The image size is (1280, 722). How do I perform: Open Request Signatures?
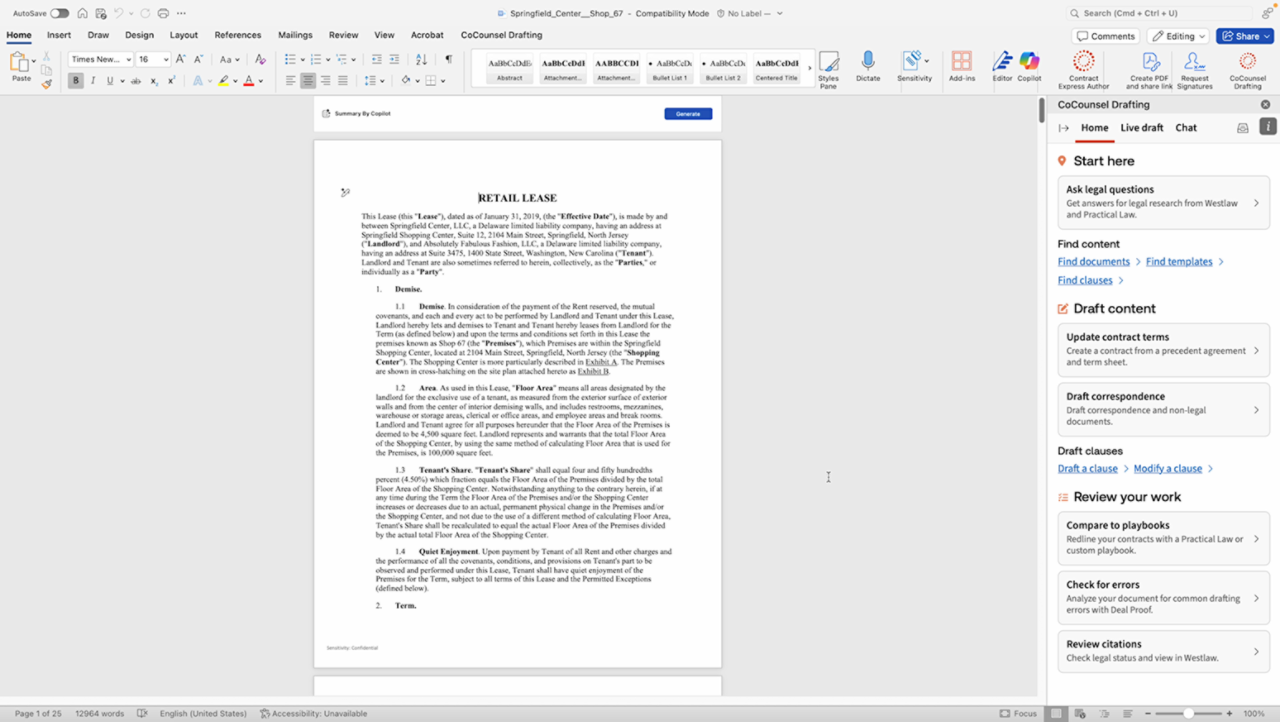(1194, 63)
